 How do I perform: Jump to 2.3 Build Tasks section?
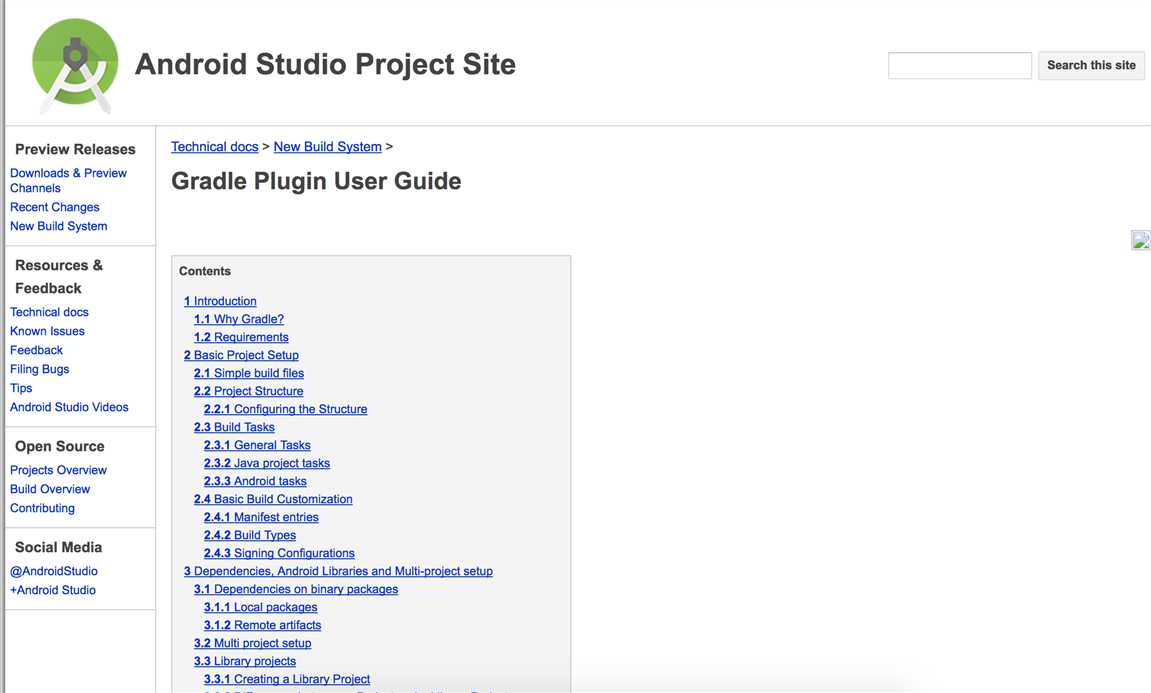234,427
